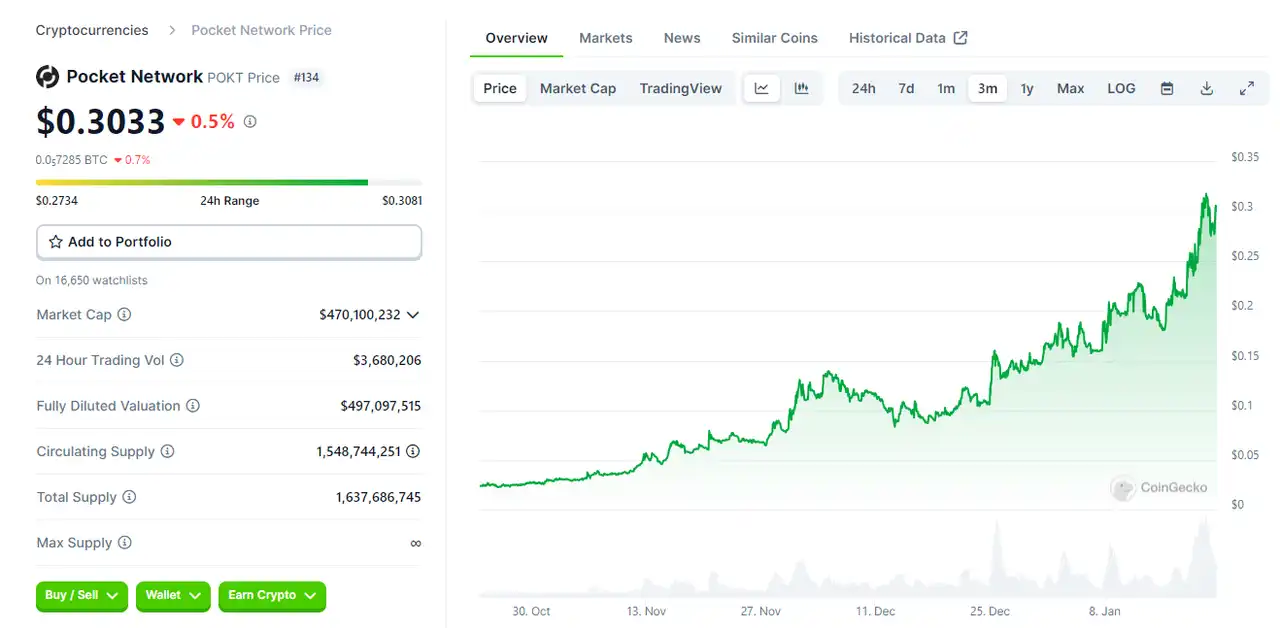Expand chart to fullscreen
Viewport: 1280px width, 628px height.
[1246, 88]
